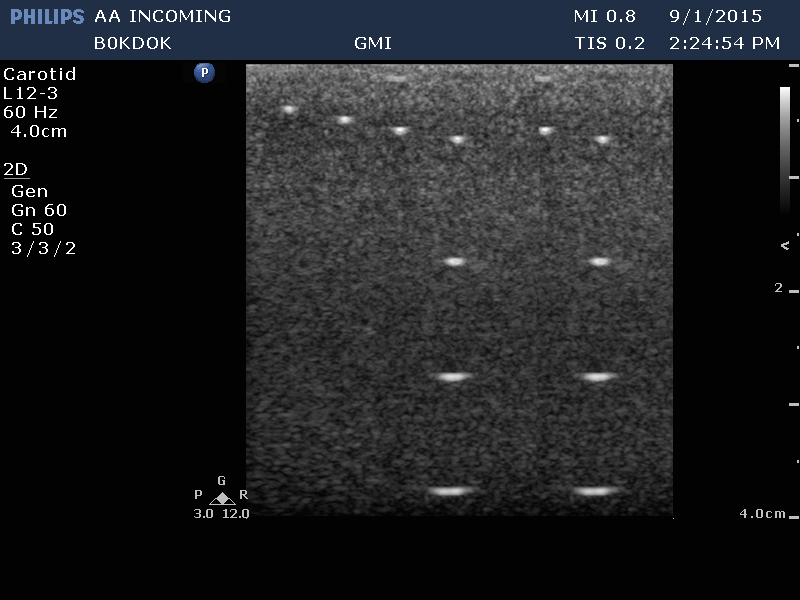
Task: Click the PHILIPS logo in the header
Action: 47,17
